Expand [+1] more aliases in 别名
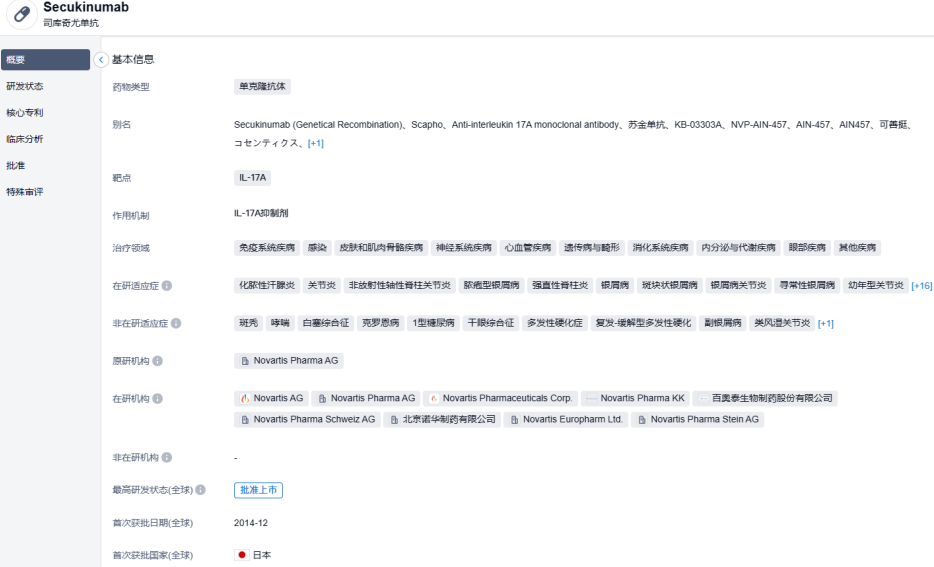Viewport: 934px width, 567px height. point(315,144)
